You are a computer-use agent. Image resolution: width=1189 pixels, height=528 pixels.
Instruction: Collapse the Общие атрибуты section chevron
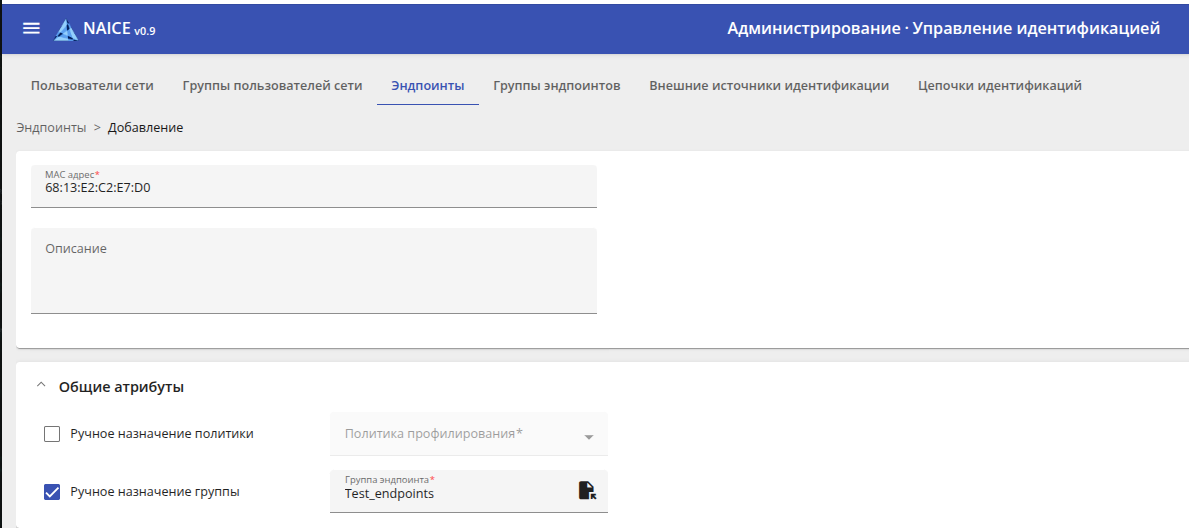[41, 386]
